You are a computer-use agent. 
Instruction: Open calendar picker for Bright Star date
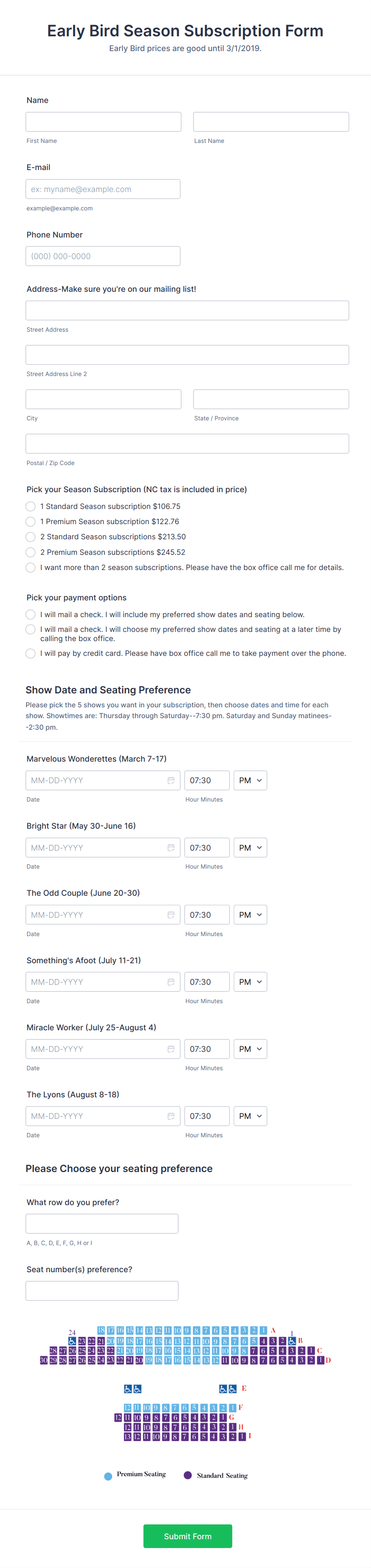(x=171, y=847)
